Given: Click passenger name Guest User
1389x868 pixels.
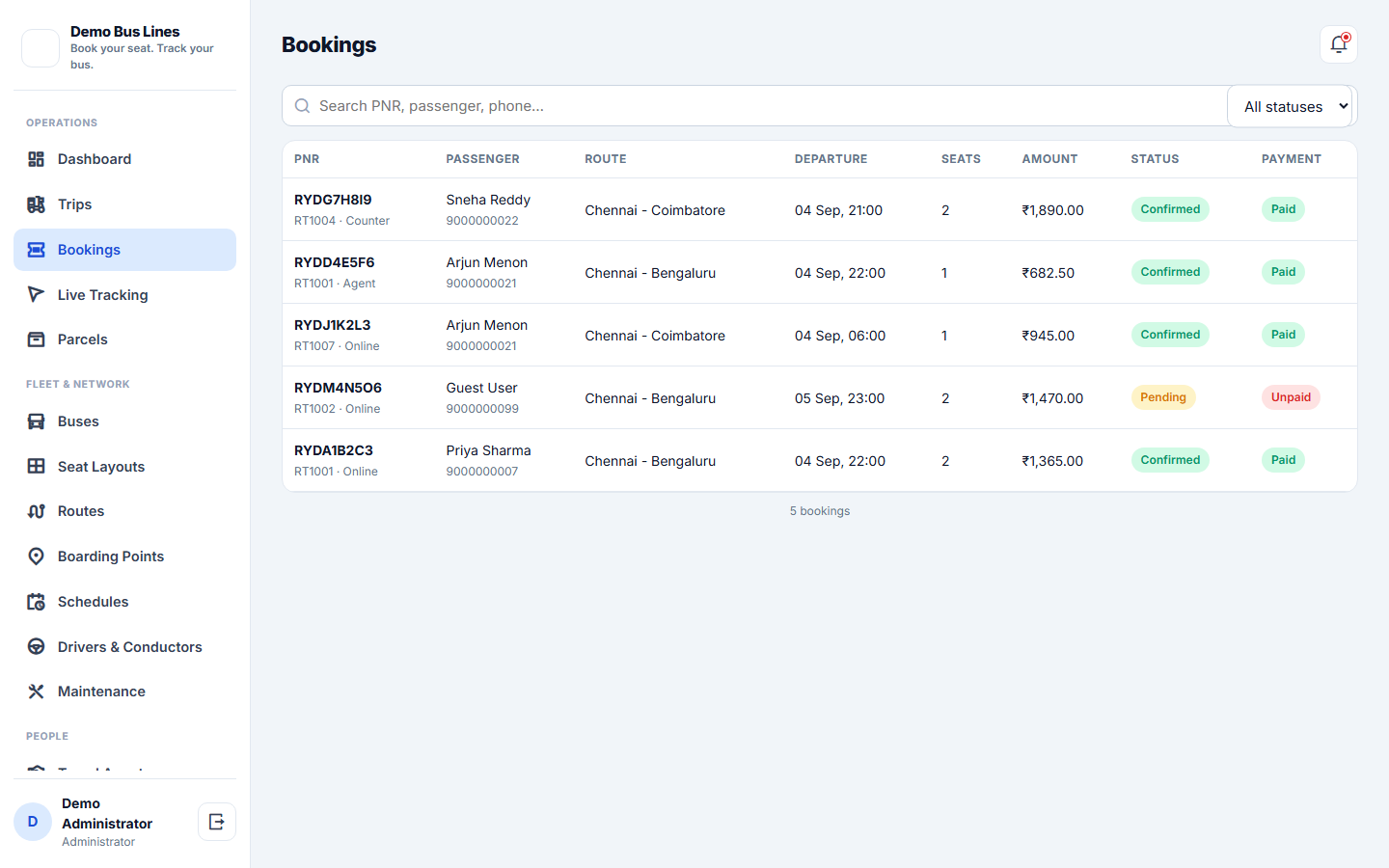Looking at the screenshot, I should tap(481, 388).
